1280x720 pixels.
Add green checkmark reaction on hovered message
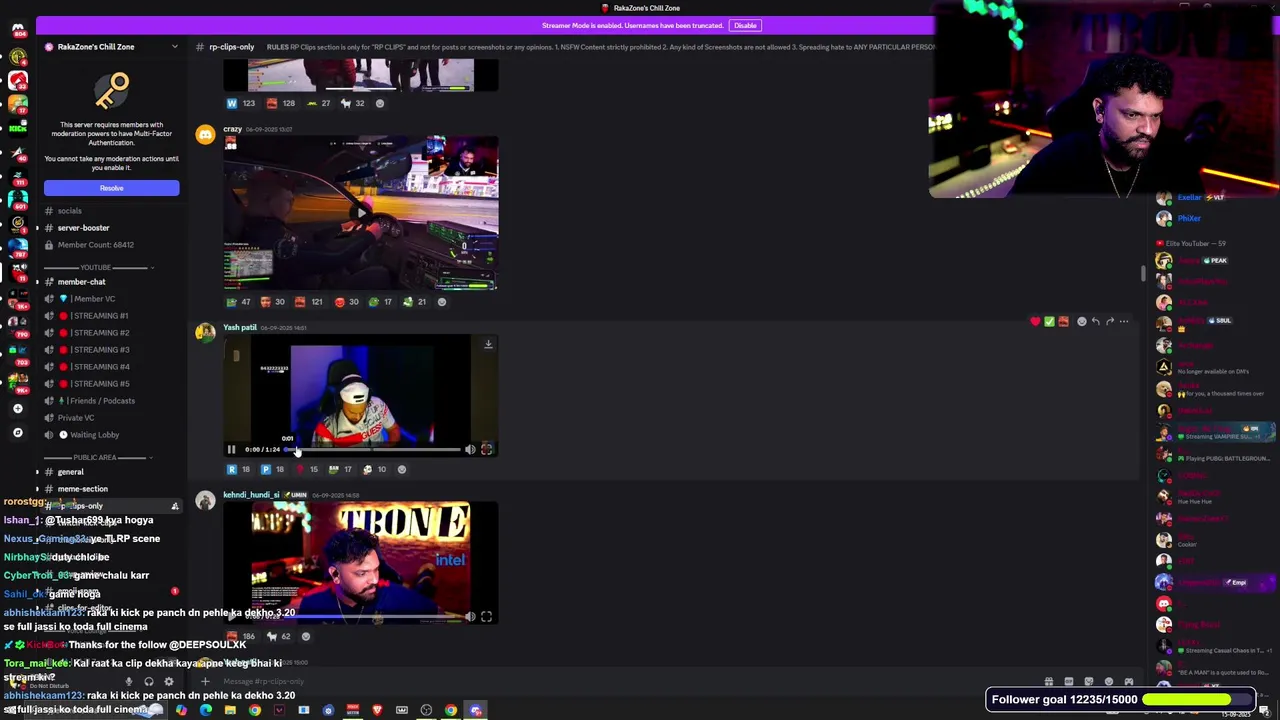1049,322
